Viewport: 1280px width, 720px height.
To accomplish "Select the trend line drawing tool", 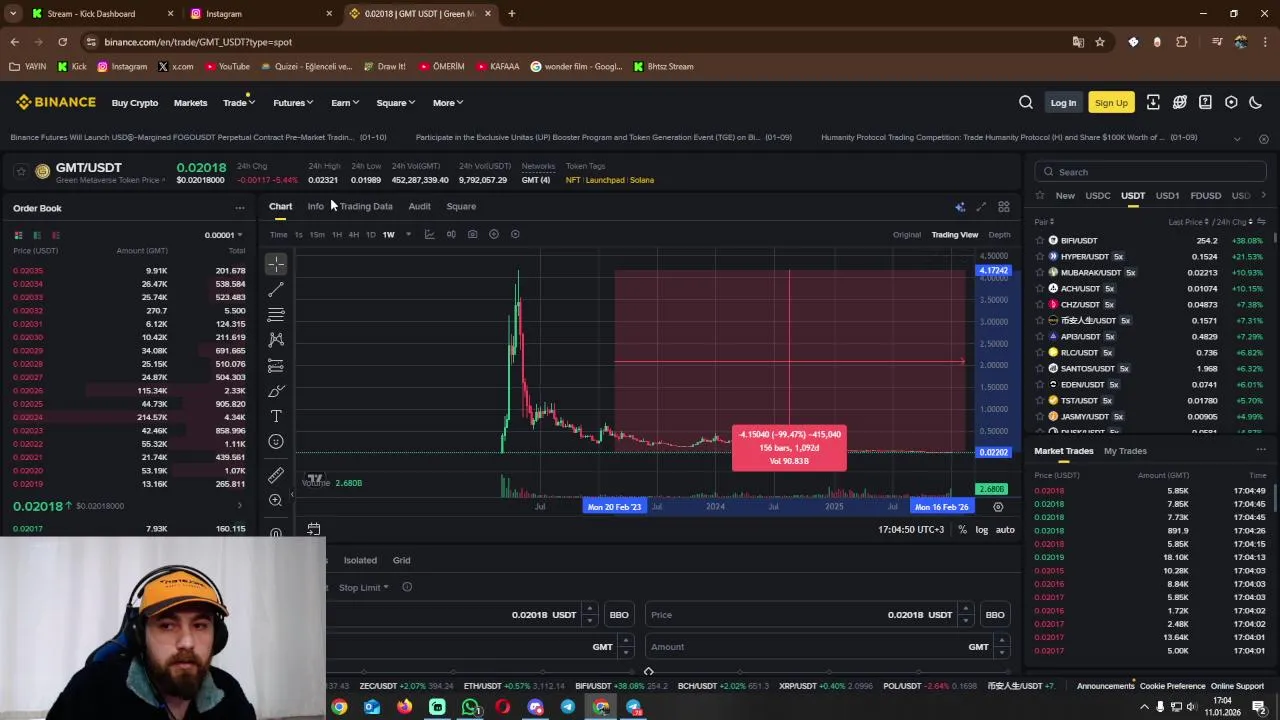I will coord(276,290).
